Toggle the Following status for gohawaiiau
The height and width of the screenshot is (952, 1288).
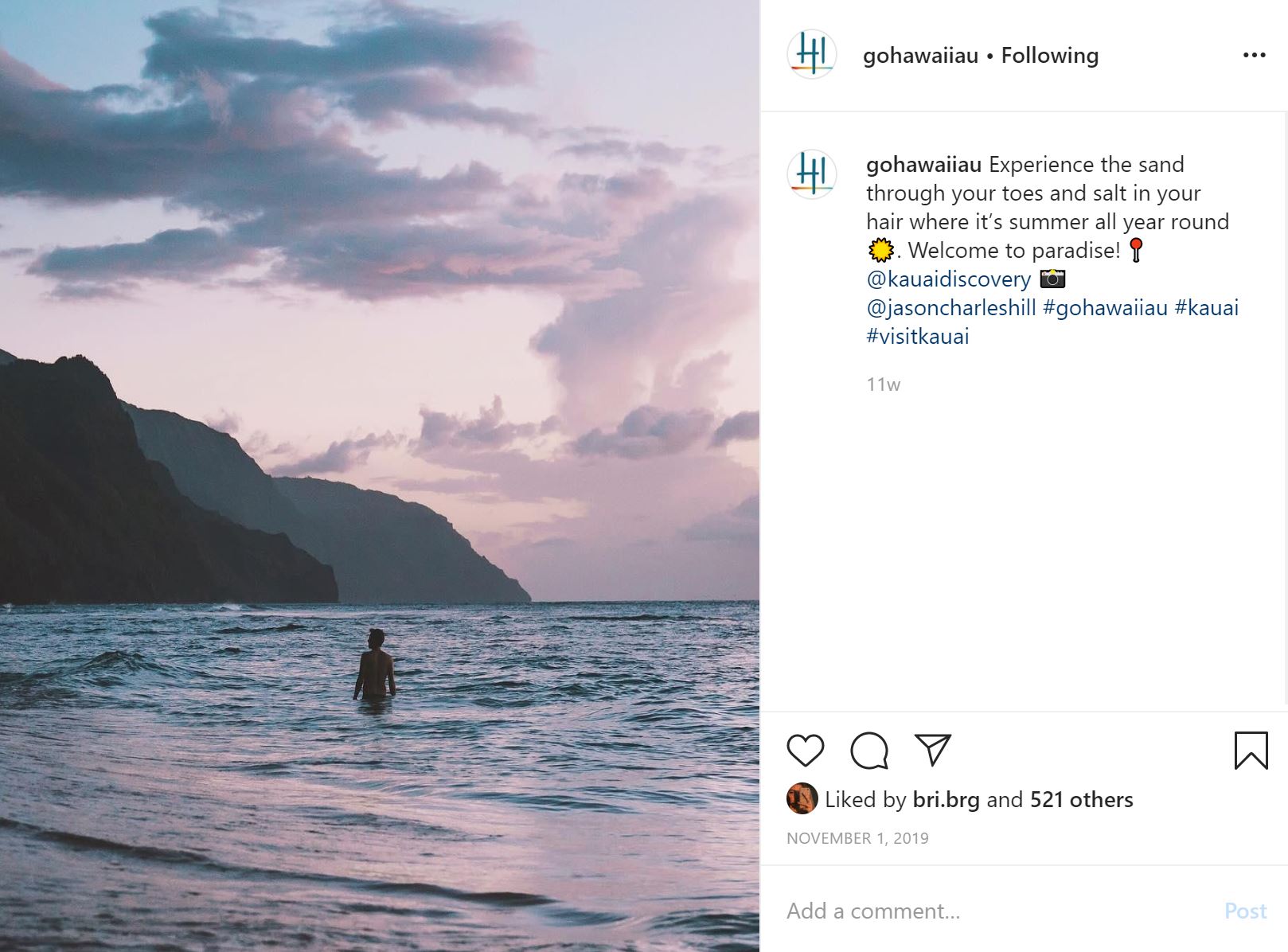1049,55
